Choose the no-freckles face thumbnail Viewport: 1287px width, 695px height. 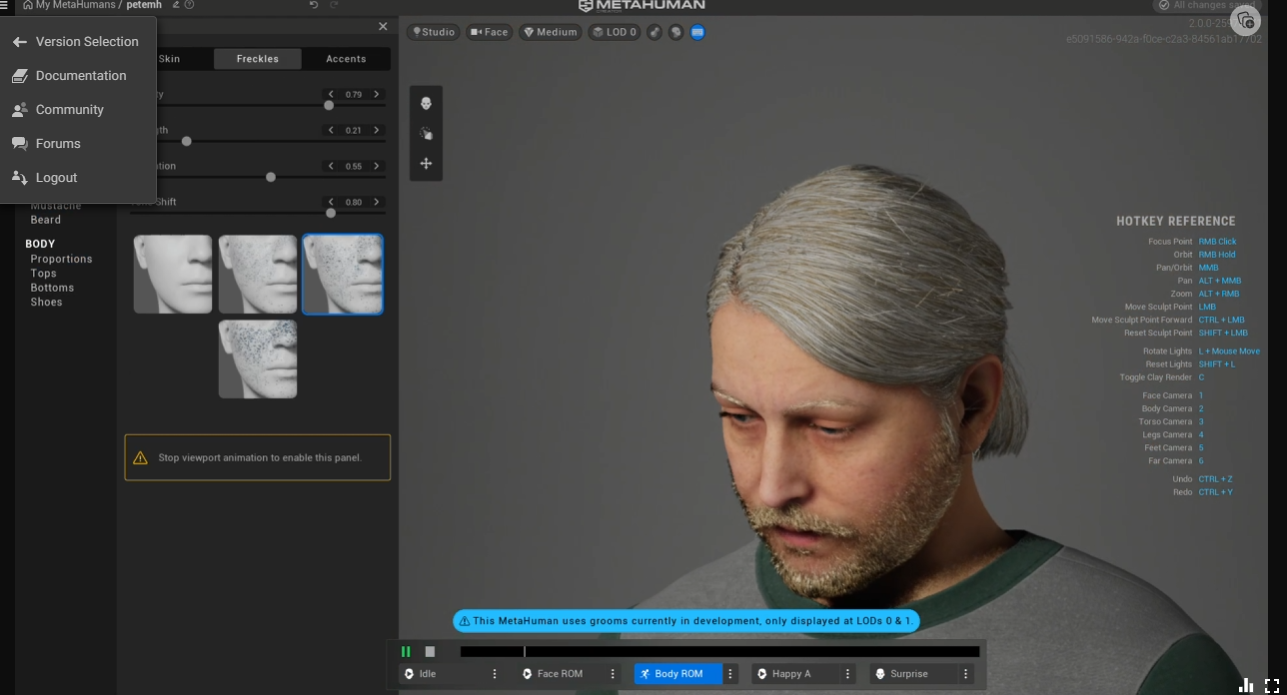coord(173,274)
